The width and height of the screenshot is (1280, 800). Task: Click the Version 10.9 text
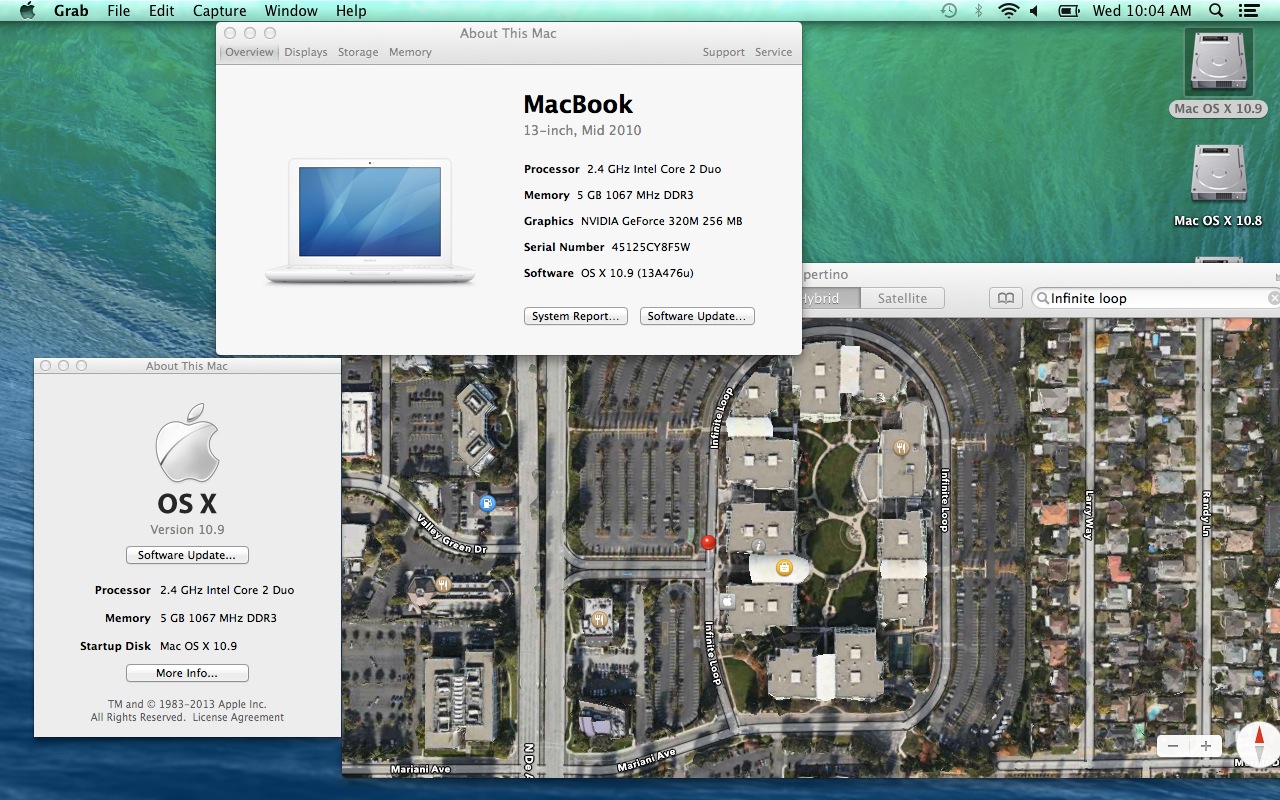pos(187,530)
